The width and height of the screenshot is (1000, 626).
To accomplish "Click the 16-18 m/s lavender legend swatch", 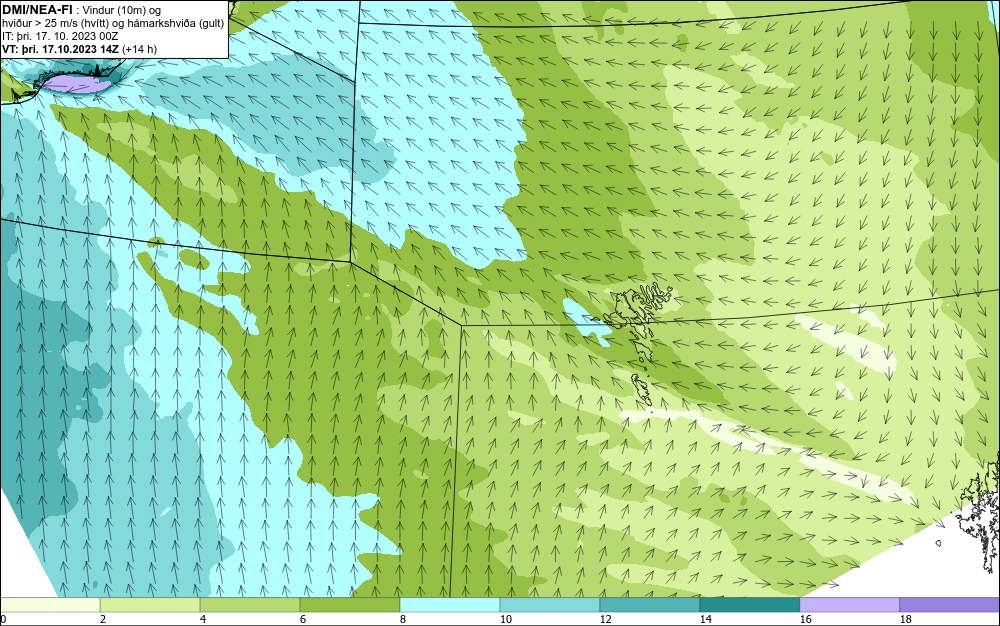I will coord(849,605).
